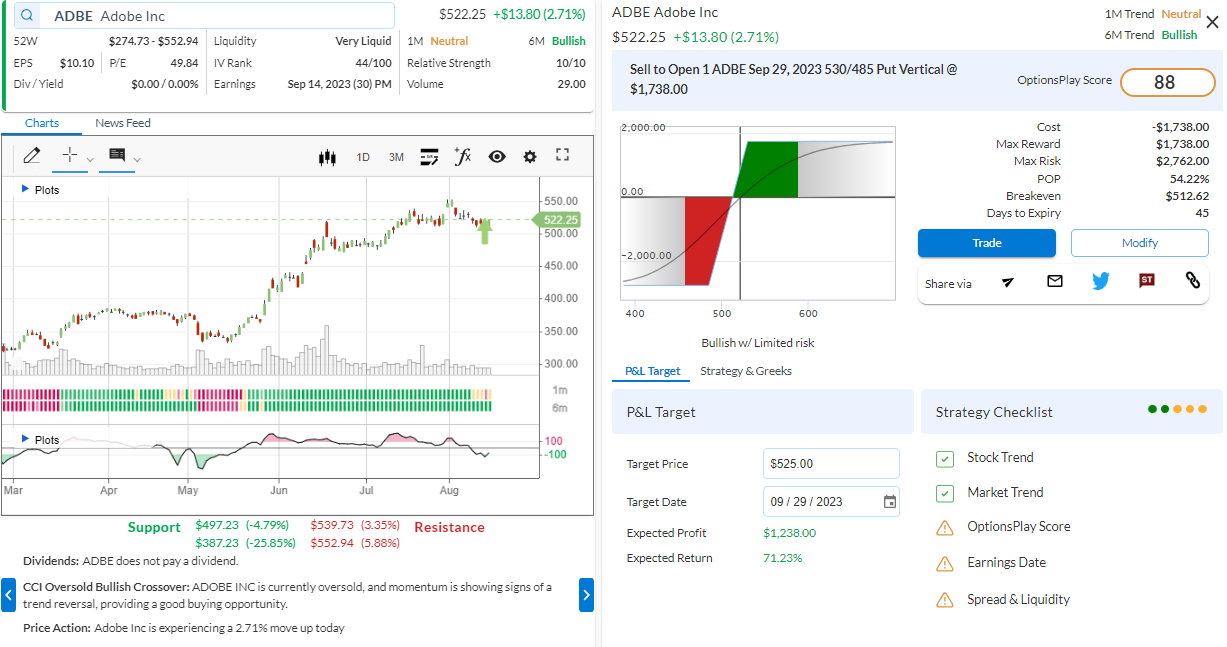This screenshot has height=647, width=1227.
Task: Click the Bullish w/ Limited risk label
Action: click(758, 343)
